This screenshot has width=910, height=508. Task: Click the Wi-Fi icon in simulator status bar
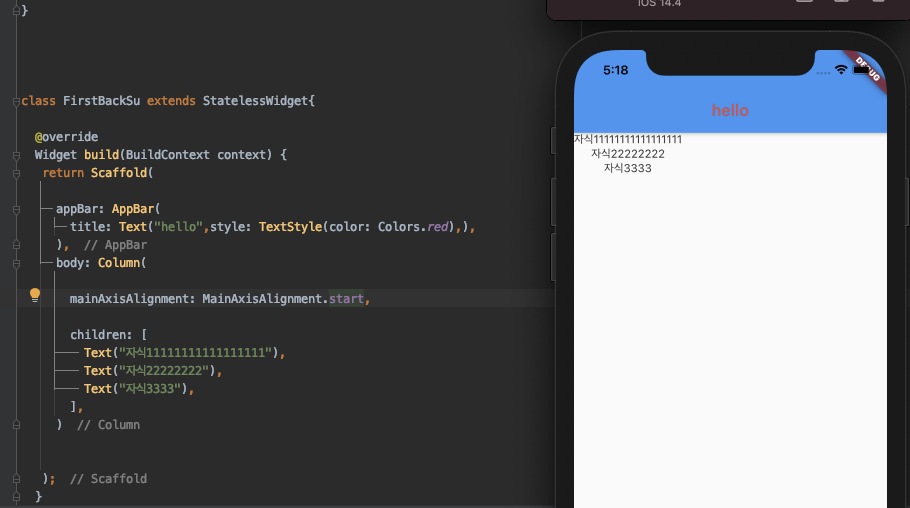coord(841,70)
